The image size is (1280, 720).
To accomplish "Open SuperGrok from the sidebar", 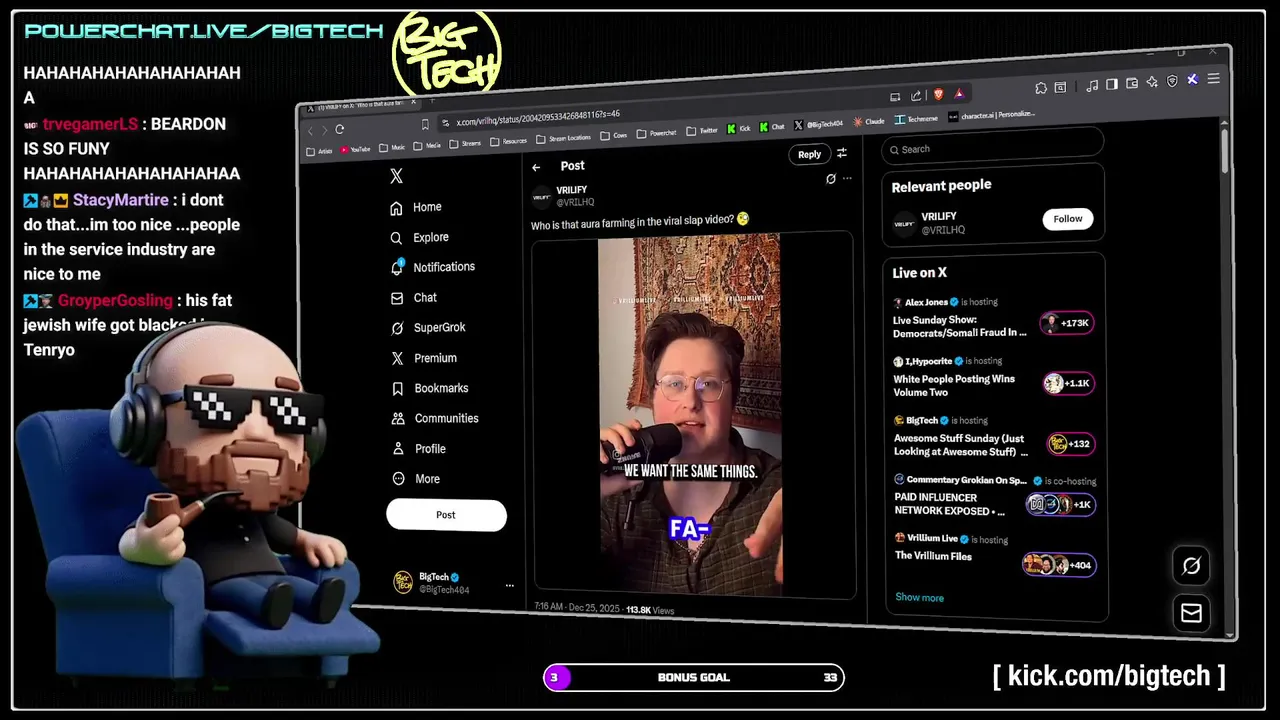I will 428,327.
